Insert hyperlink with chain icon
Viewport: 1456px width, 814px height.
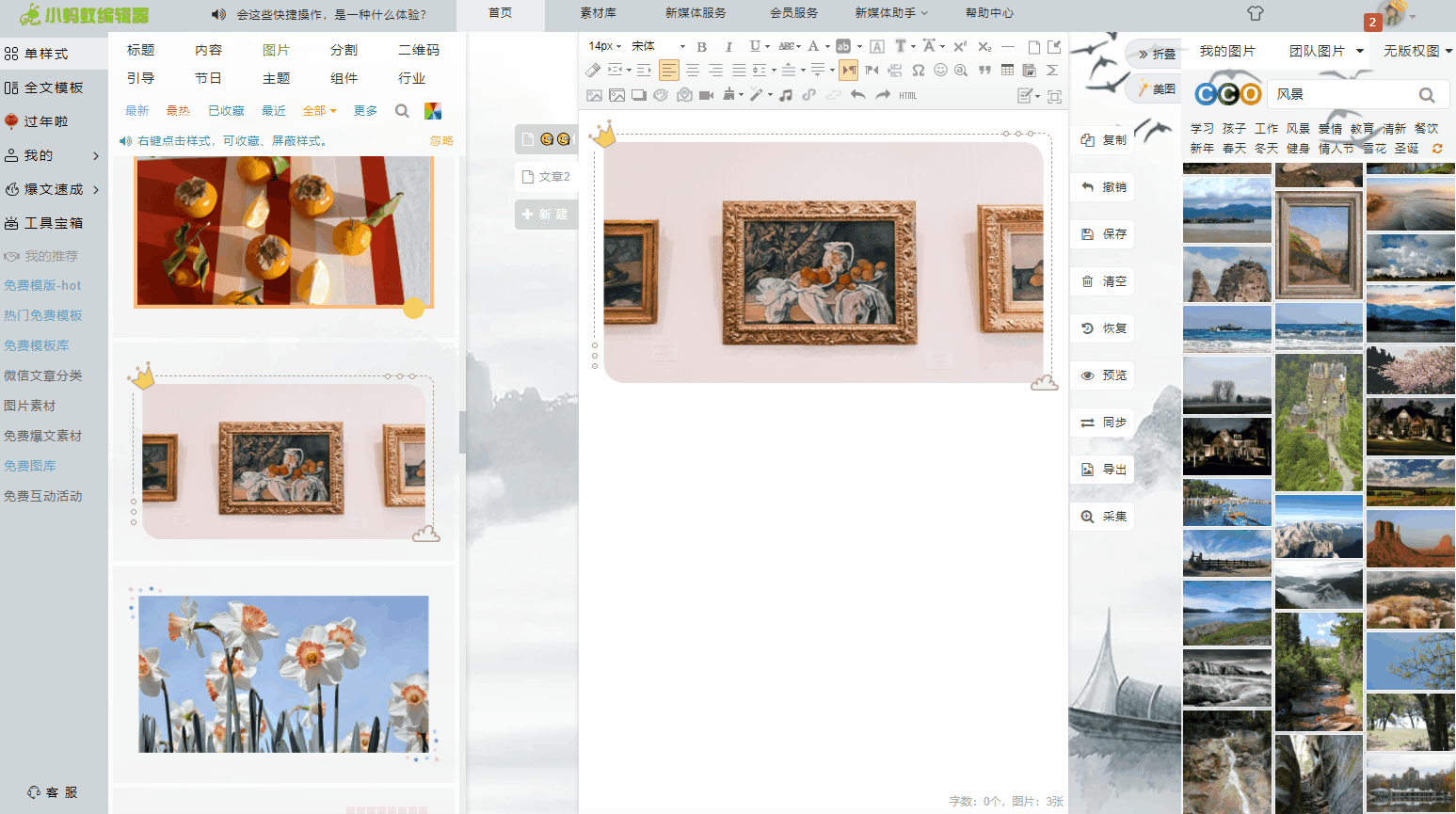(x=808, y=95)
